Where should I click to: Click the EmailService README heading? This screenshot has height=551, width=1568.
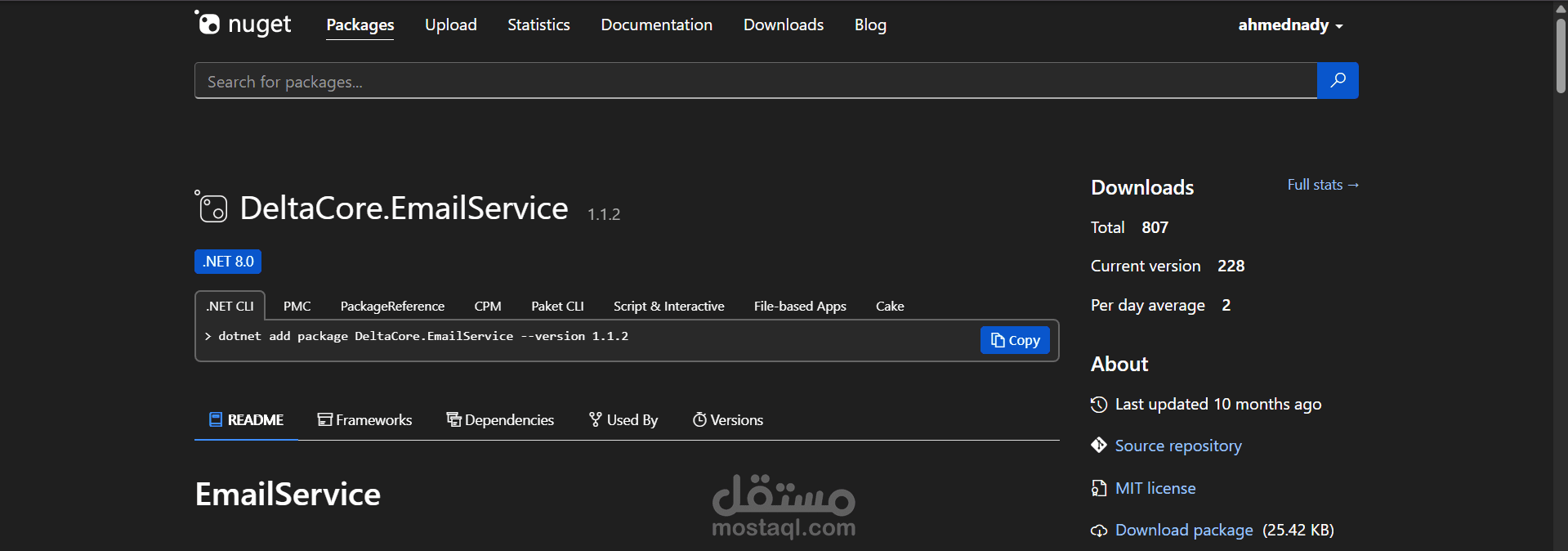pos(288,495)
